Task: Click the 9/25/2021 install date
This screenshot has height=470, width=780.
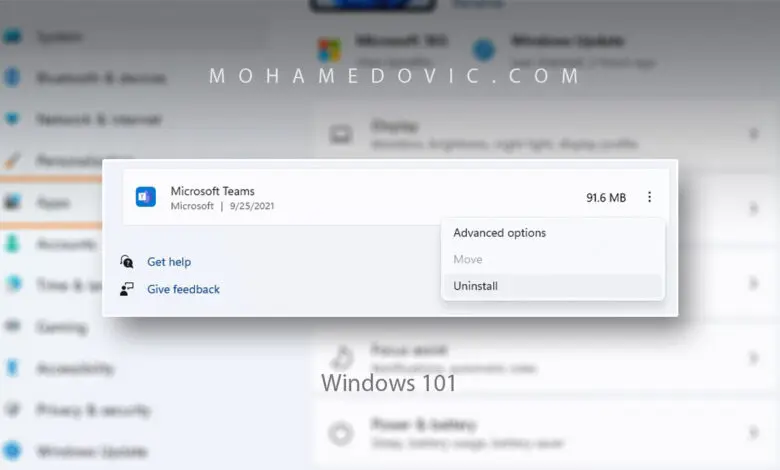Action: (x=252, y=206)
